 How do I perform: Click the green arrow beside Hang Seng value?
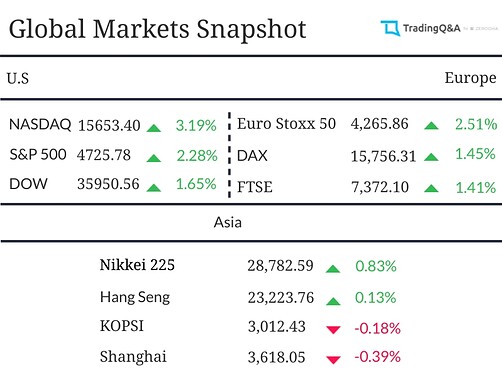pyautogui.click(x=333, y=302)
